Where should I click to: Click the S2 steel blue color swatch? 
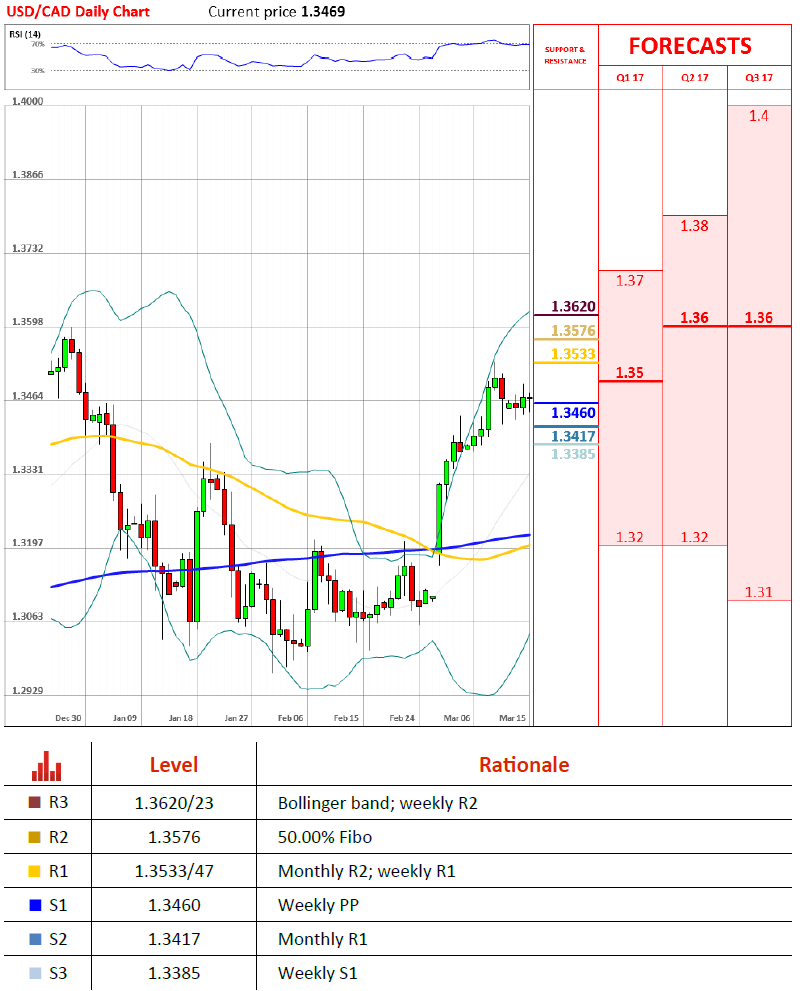[35, 939]
